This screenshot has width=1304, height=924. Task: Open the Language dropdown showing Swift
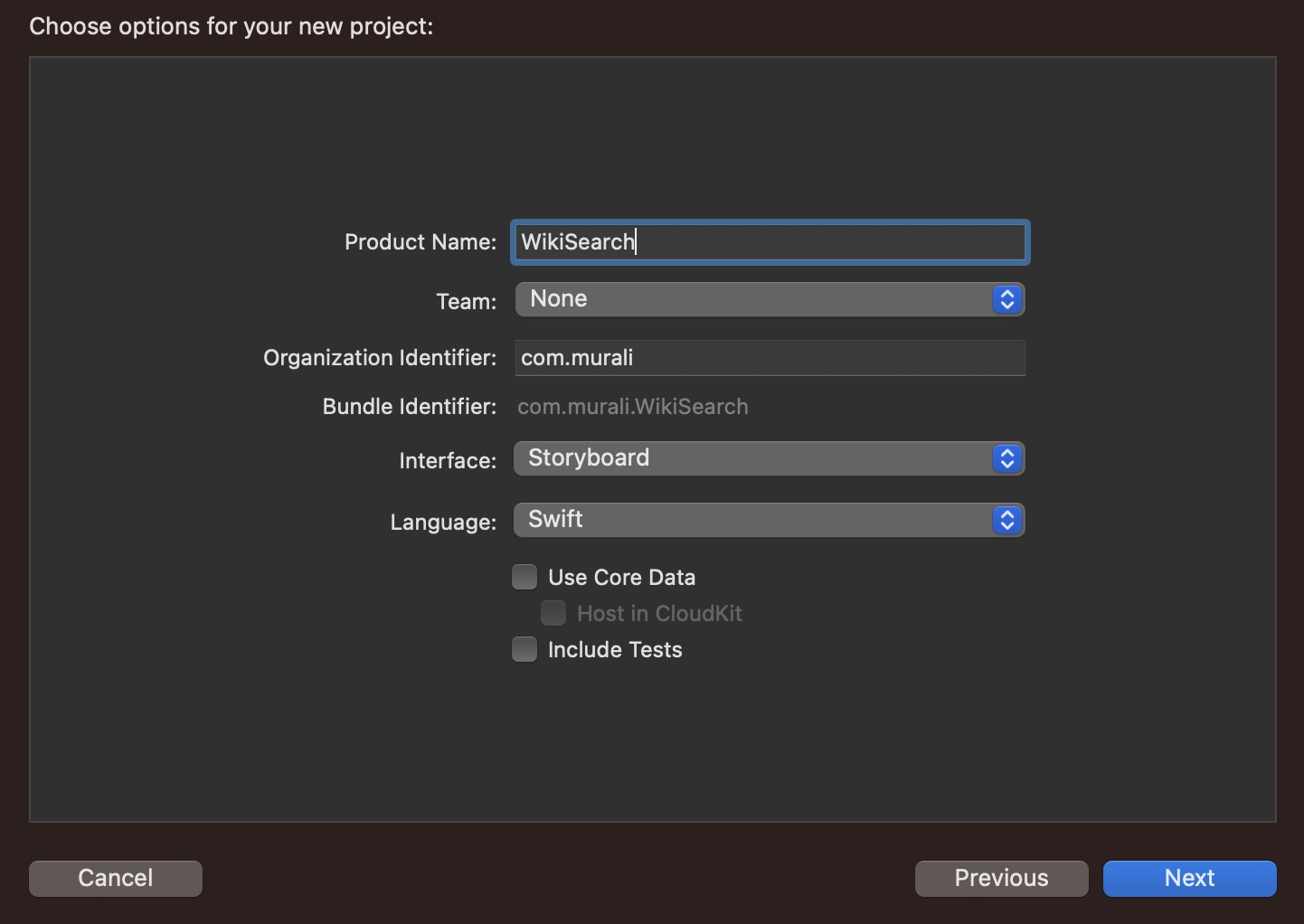coord(769,520)
